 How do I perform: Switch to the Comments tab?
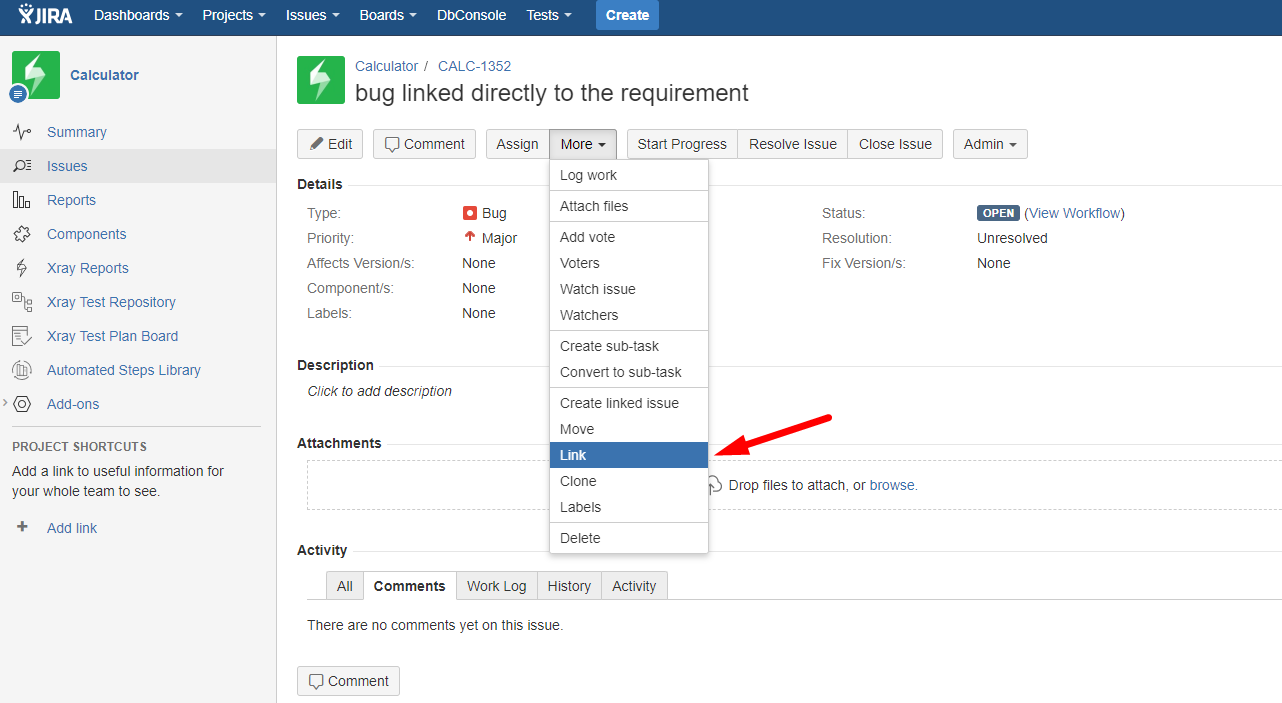(x=409, y=586)
